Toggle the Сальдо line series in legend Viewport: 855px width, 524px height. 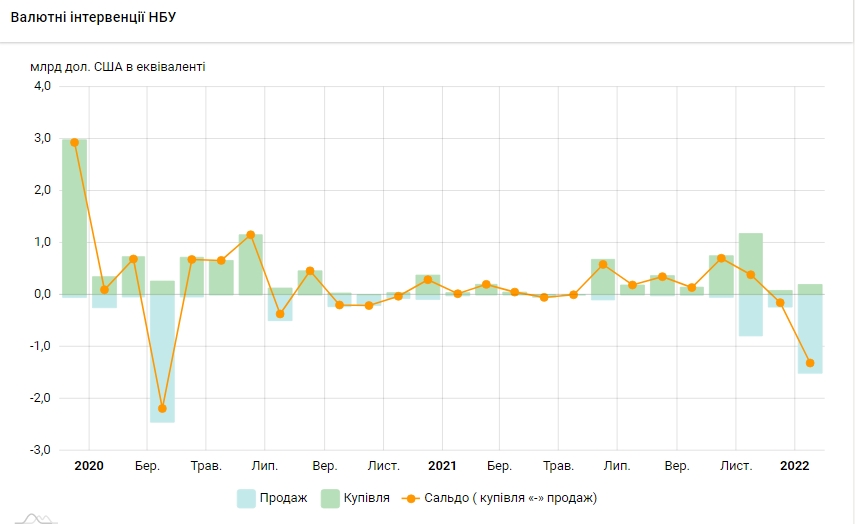[510, 498]
